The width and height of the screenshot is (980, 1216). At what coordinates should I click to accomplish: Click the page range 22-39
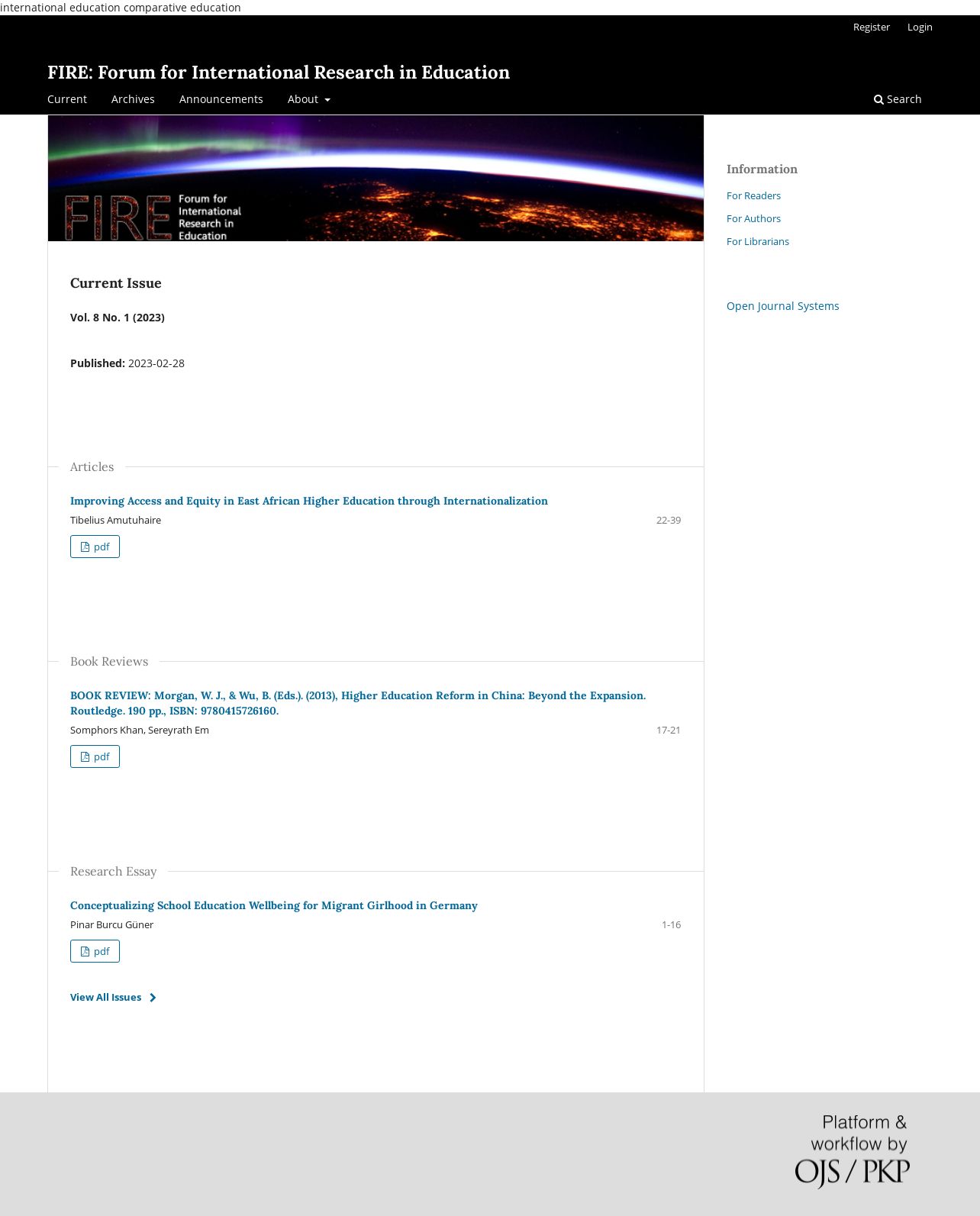click(669, 520)
